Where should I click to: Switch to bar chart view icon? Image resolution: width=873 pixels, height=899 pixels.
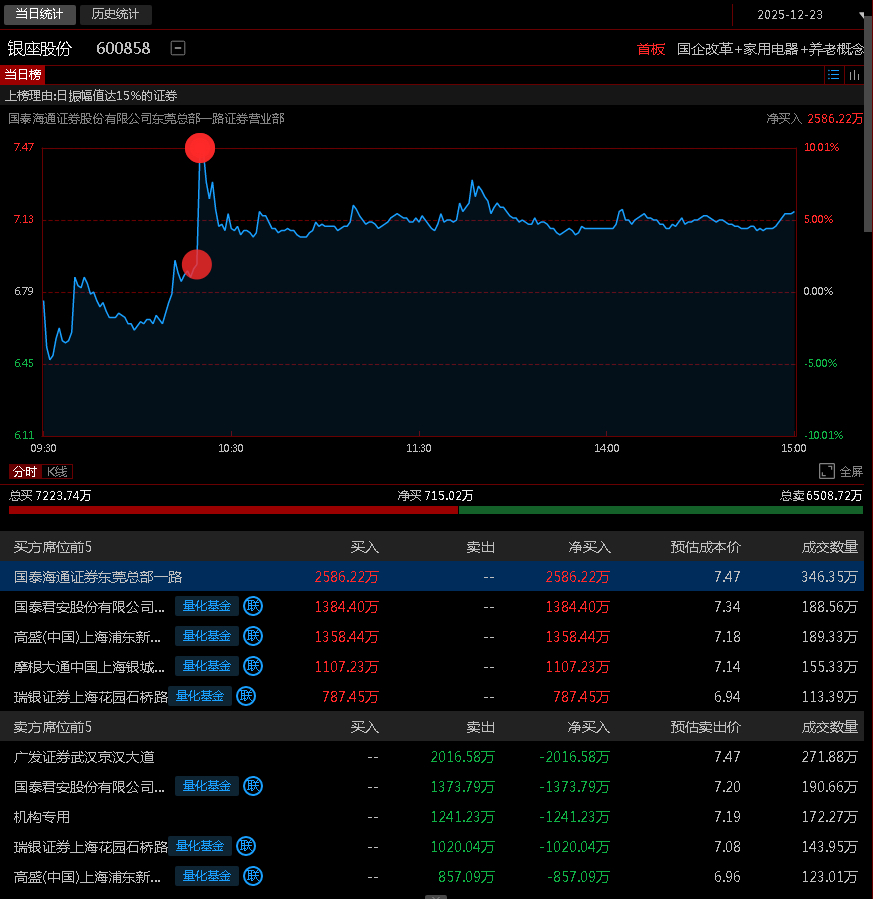click(x=854, y=75)
